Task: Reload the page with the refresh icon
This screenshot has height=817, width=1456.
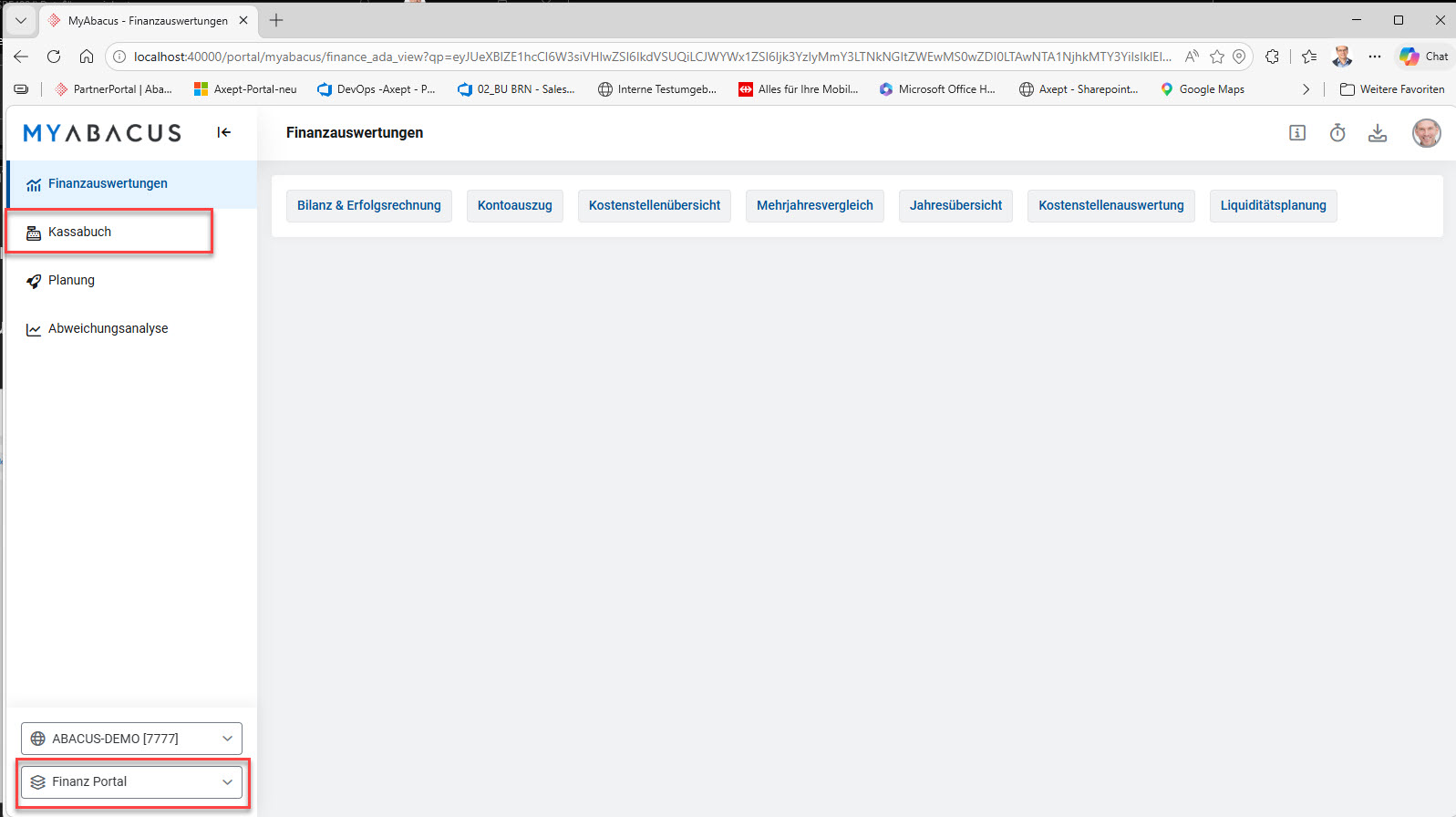Action: click(x=54, y=57)
